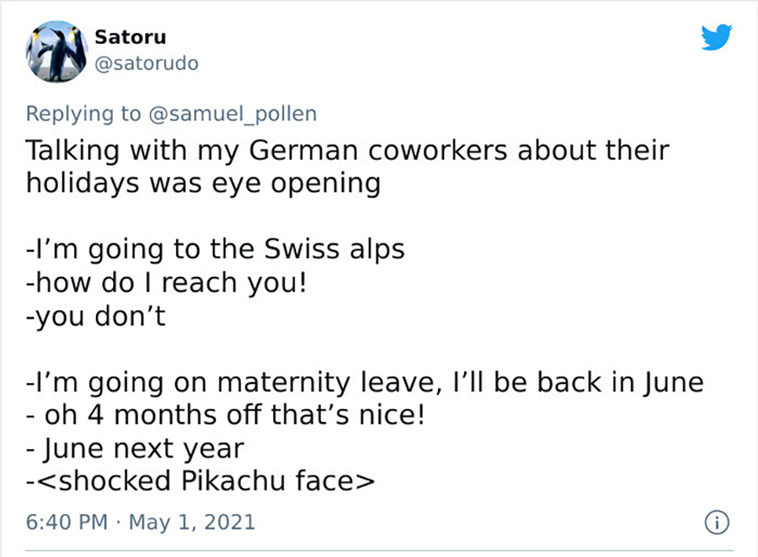
Task: Select the "holidays was eye opening" line
Action: (204, 184)
